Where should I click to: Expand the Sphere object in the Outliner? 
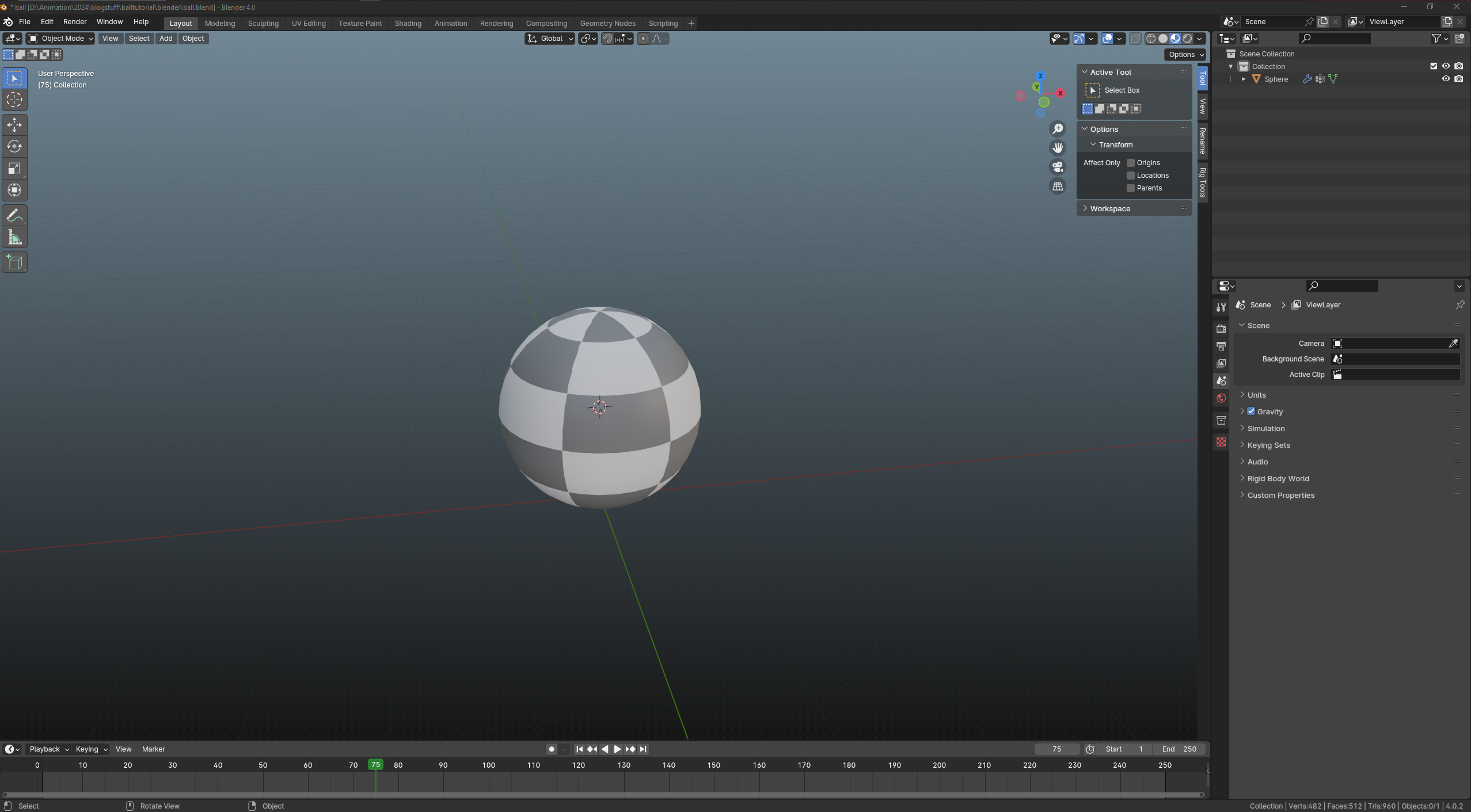[x=1243, y=79]
